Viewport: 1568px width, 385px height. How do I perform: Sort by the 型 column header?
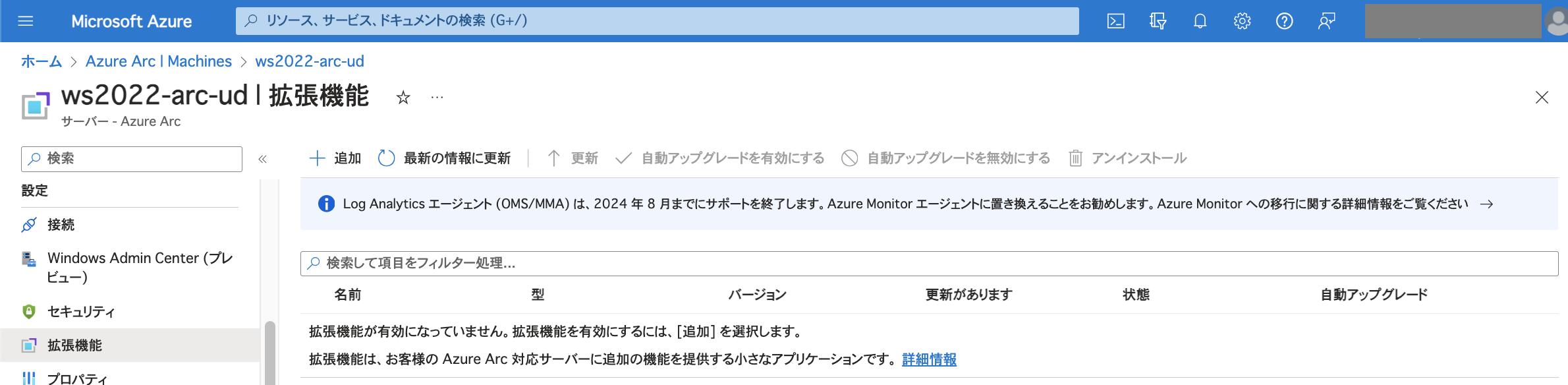pyautogui.click(x=538, y=295)
